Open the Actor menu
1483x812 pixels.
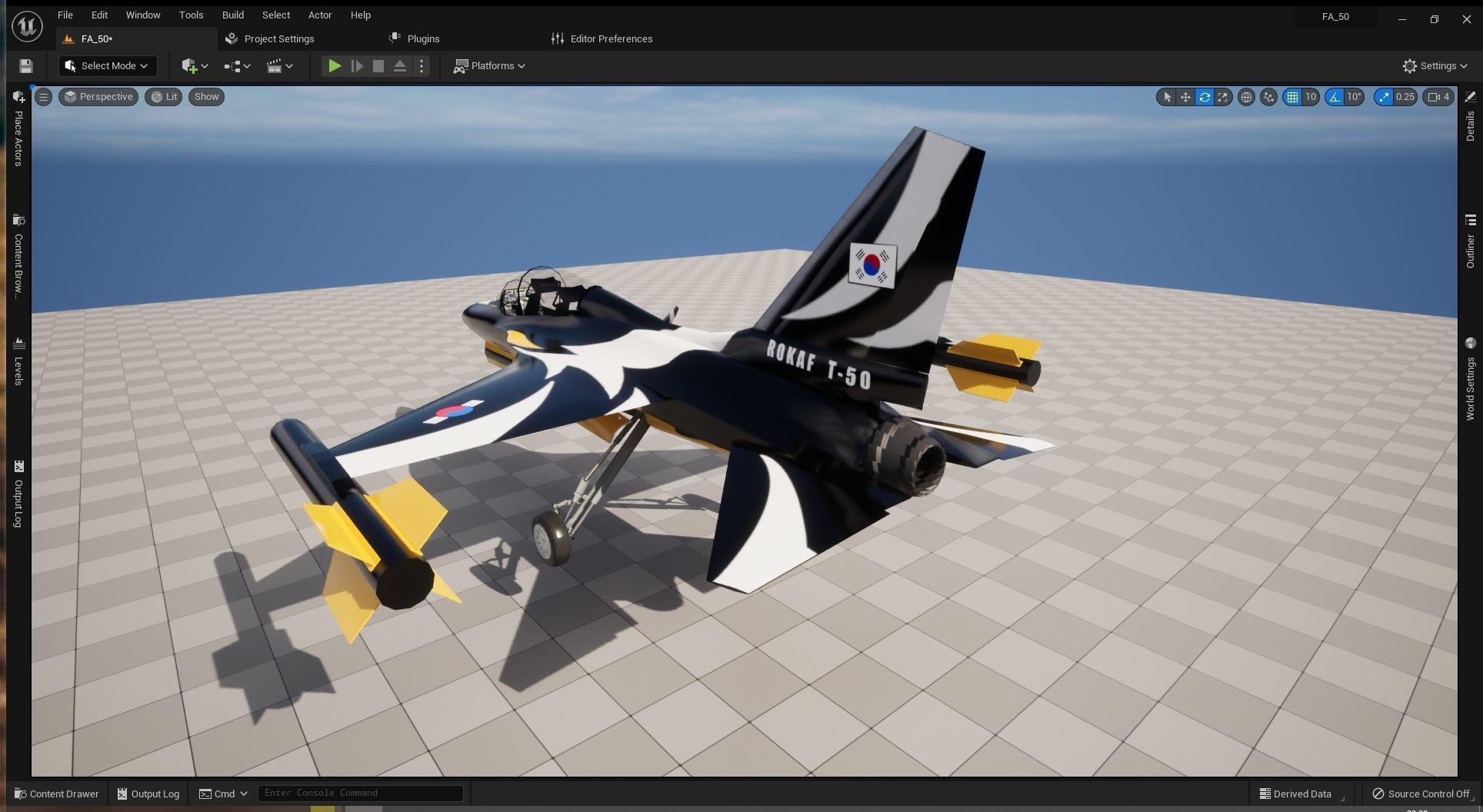click(x=320, y=15)
